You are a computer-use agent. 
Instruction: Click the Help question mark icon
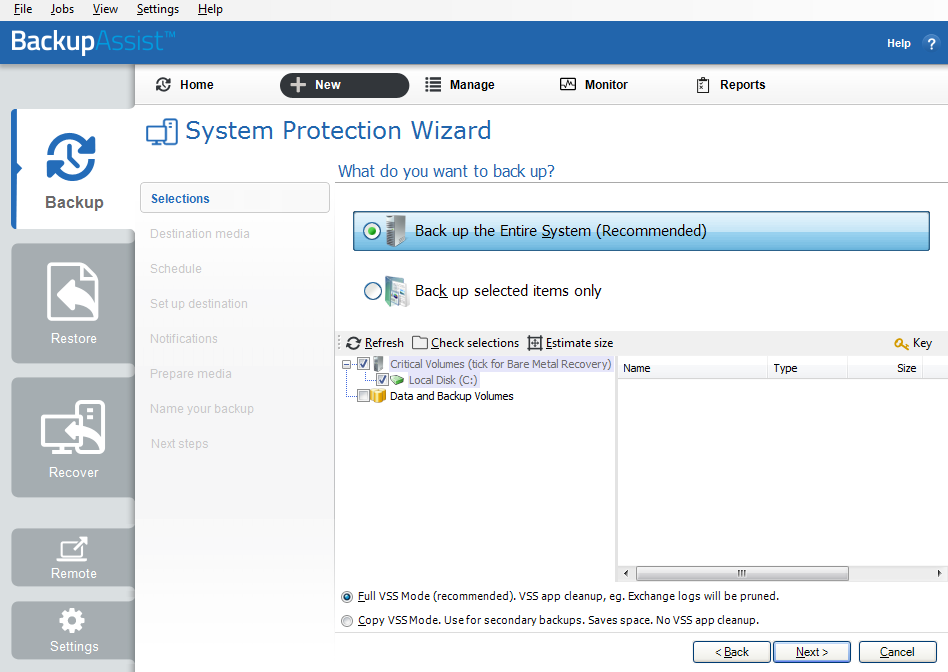tap(931, 44)
